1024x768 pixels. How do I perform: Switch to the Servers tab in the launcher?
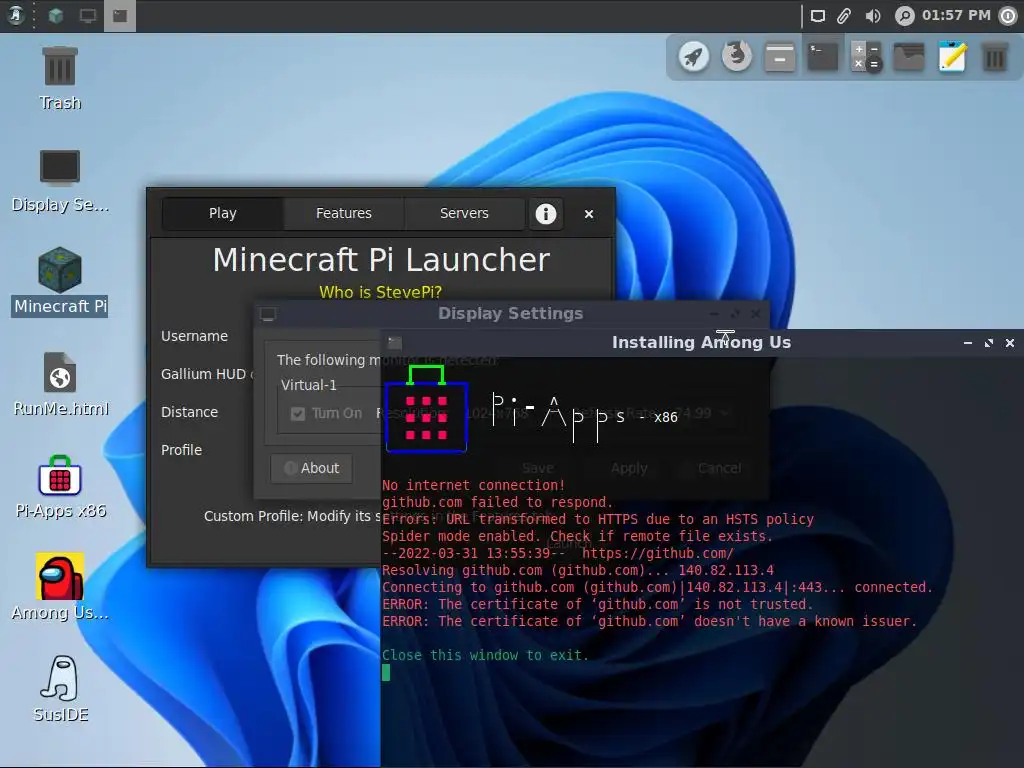pos(464,214)
